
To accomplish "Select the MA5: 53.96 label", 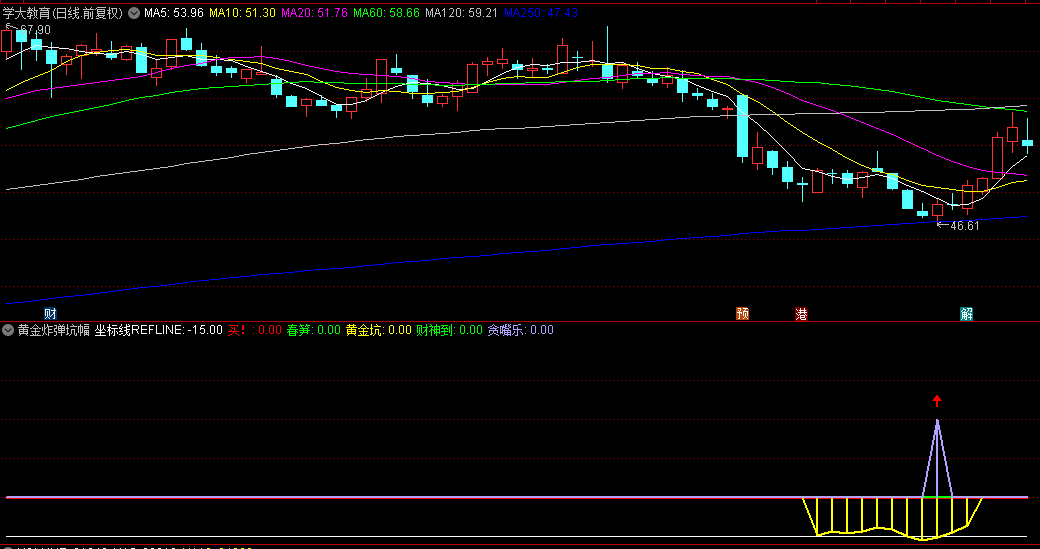I will tap(173, 13).
